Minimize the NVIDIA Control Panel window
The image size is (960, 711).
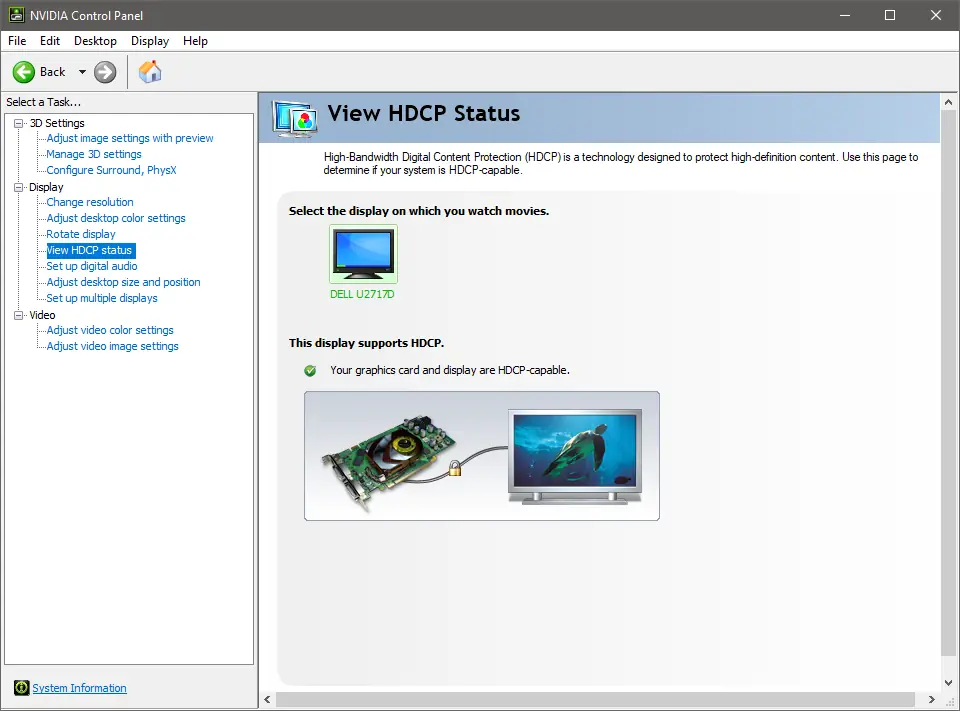pos(845,15)
